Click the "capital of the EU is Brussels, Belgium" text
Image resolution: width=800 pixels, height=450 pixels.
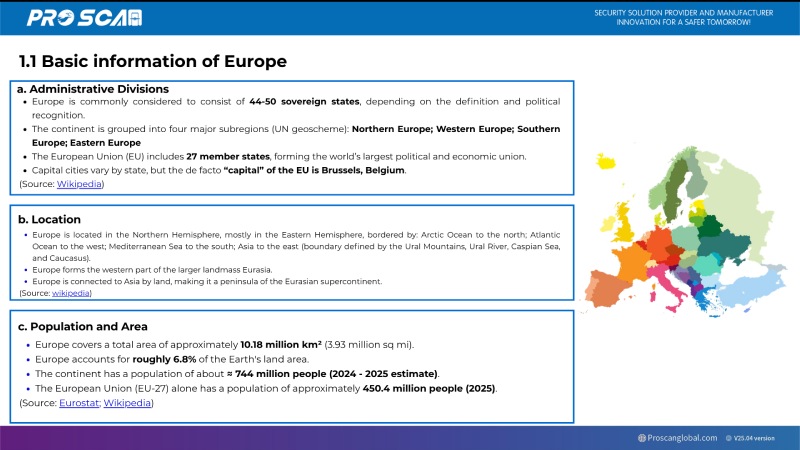point(314,170)
